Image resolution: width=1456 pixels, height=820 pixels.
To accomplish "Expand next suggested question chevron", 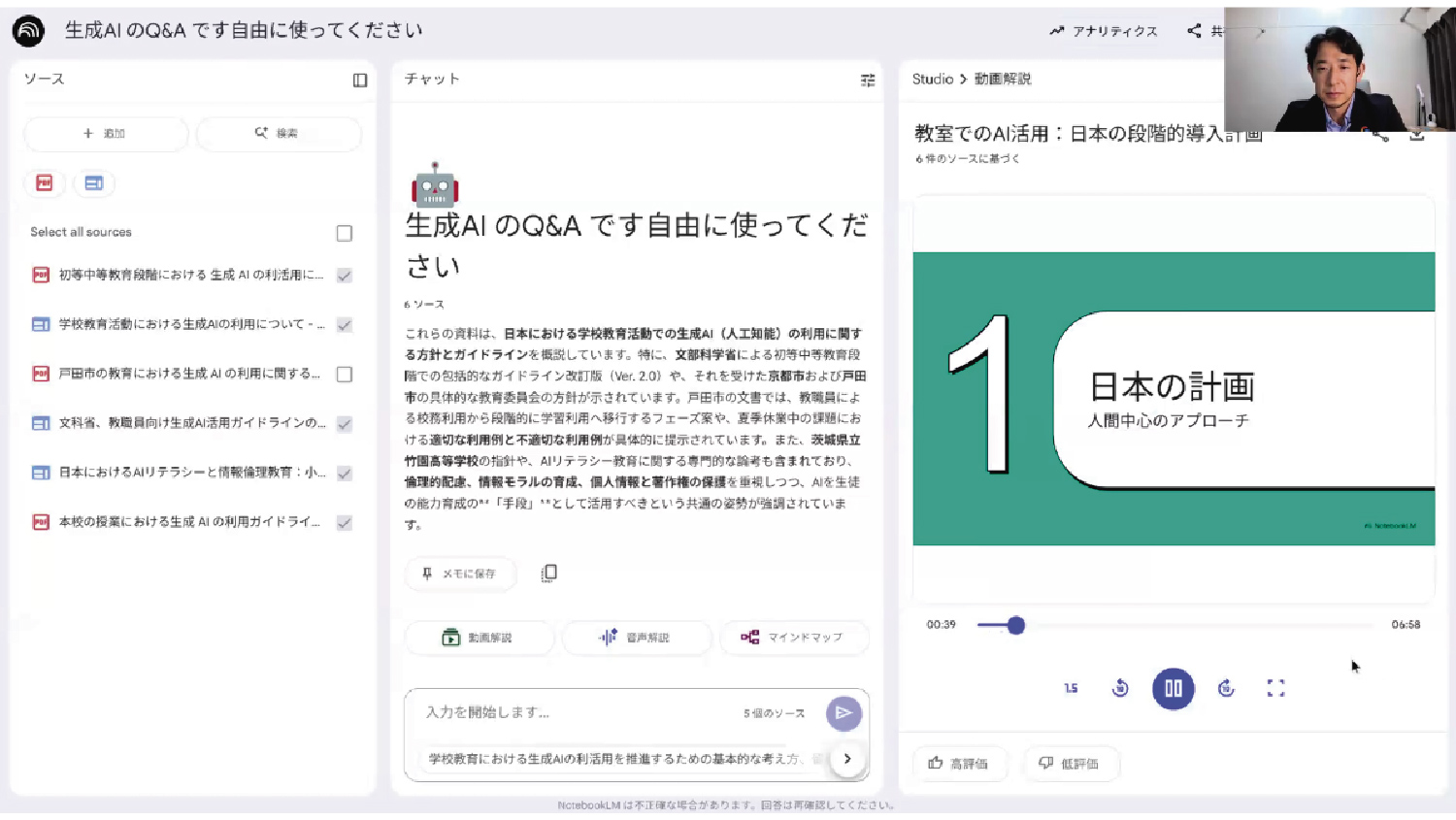I will click(847, 759).
